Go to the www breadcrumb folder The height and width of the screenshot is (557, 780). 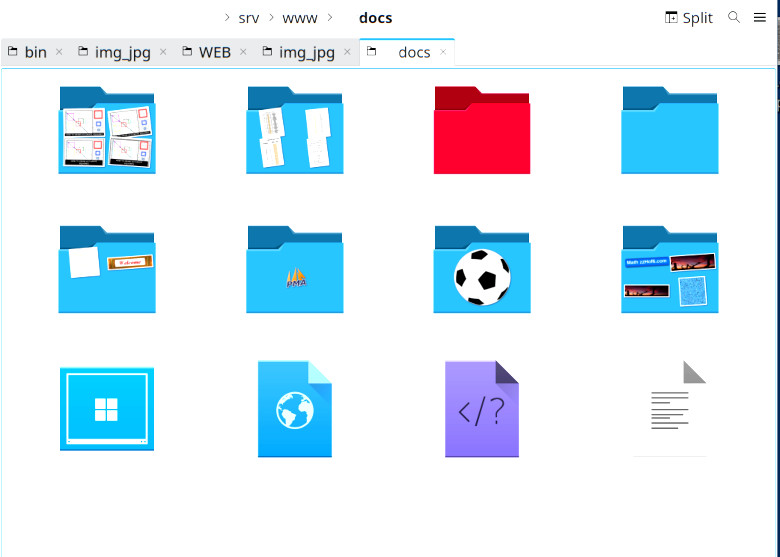click(x=301, y=18)
